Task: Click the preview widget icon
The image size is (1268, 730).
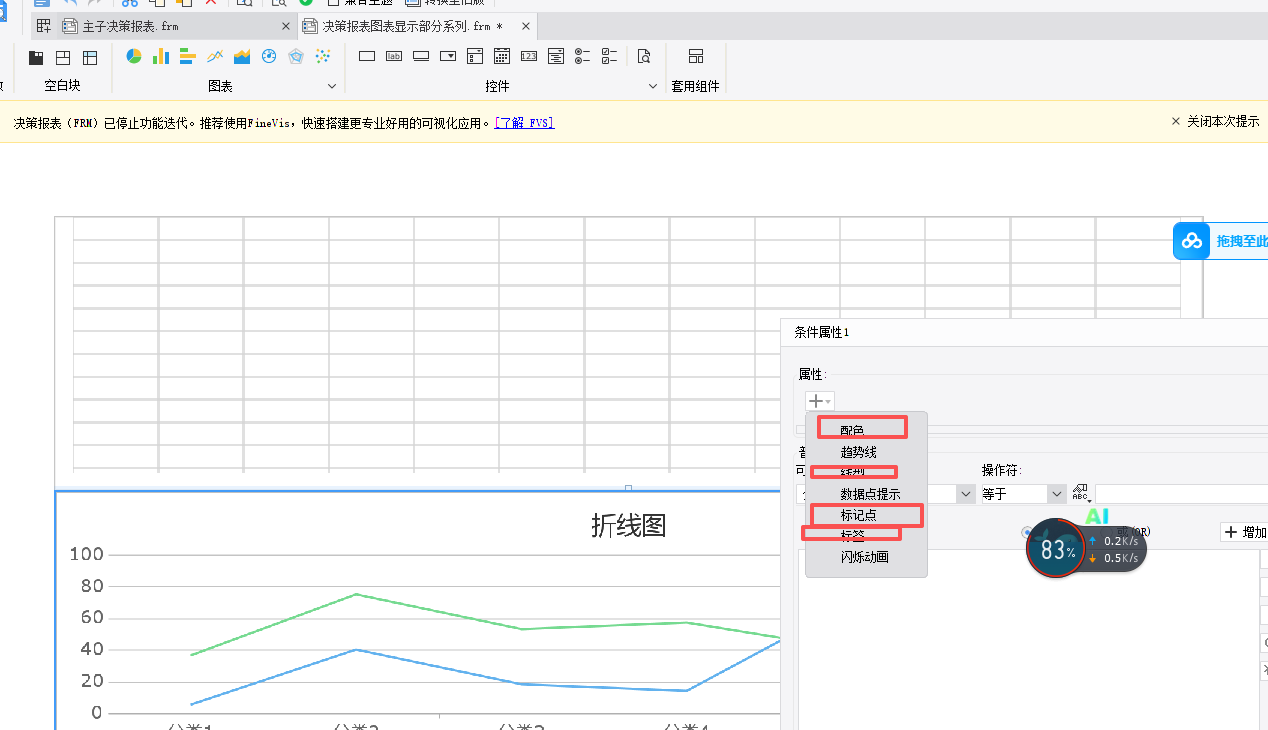Action: point(644,56)
